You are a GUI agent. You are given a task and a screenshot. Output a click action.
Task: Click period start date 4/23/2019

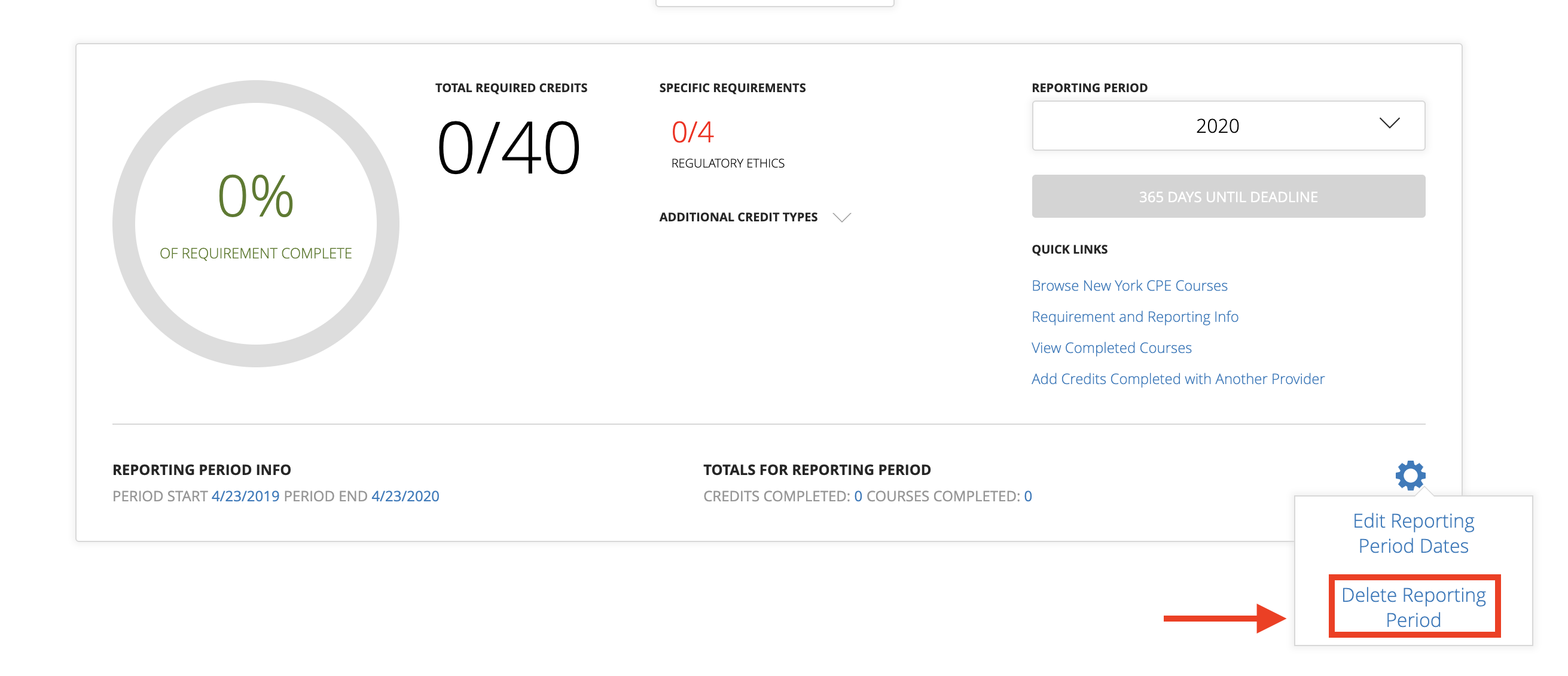coord(245,497)
